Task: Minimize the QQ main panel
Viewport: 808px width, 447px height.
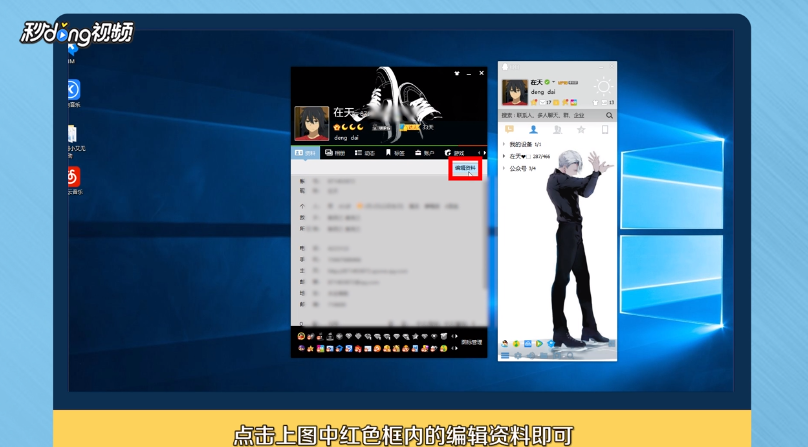Action: coord(601,68)
